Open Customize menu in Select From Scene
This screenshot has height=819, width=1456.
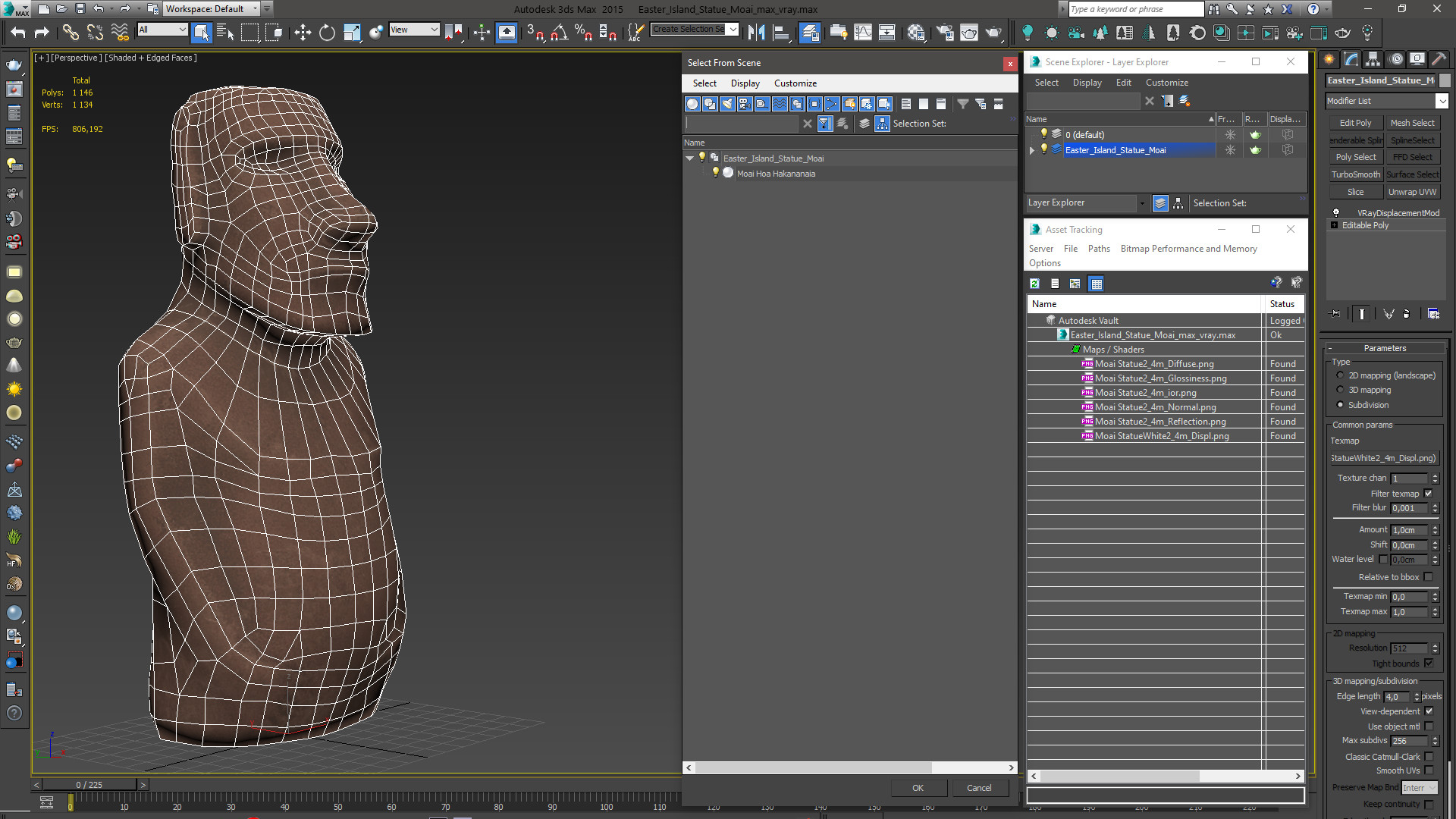coord(795,83)
